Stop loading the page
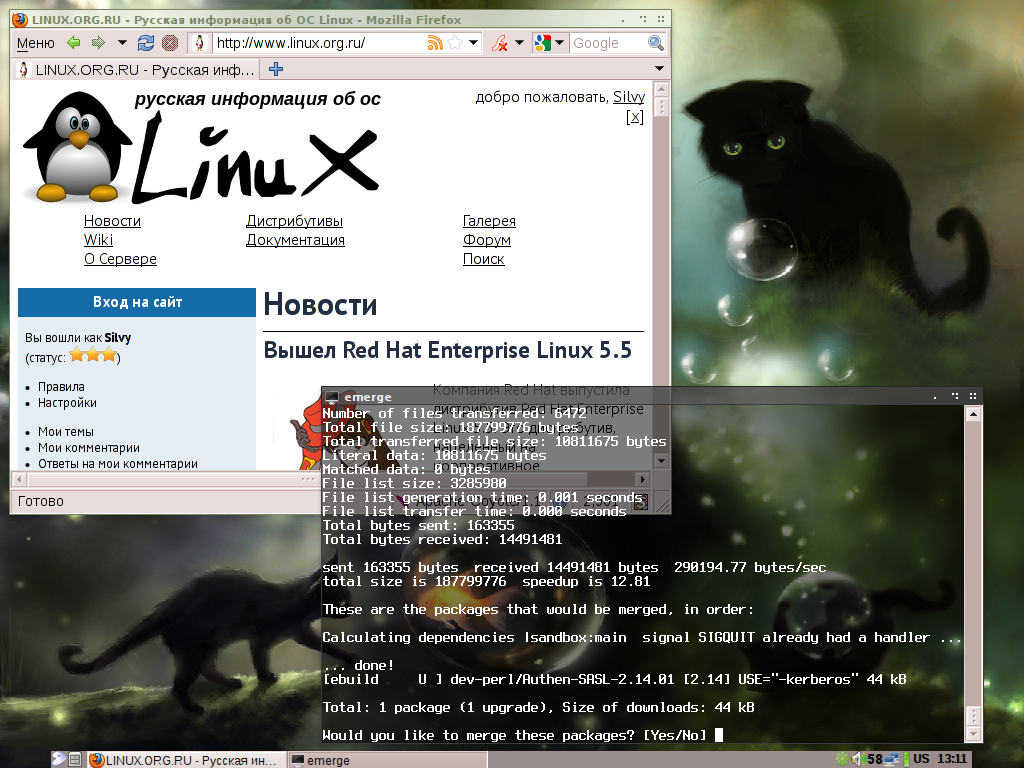The width and height of the screenshot is (1024, 768). [170, 43]
